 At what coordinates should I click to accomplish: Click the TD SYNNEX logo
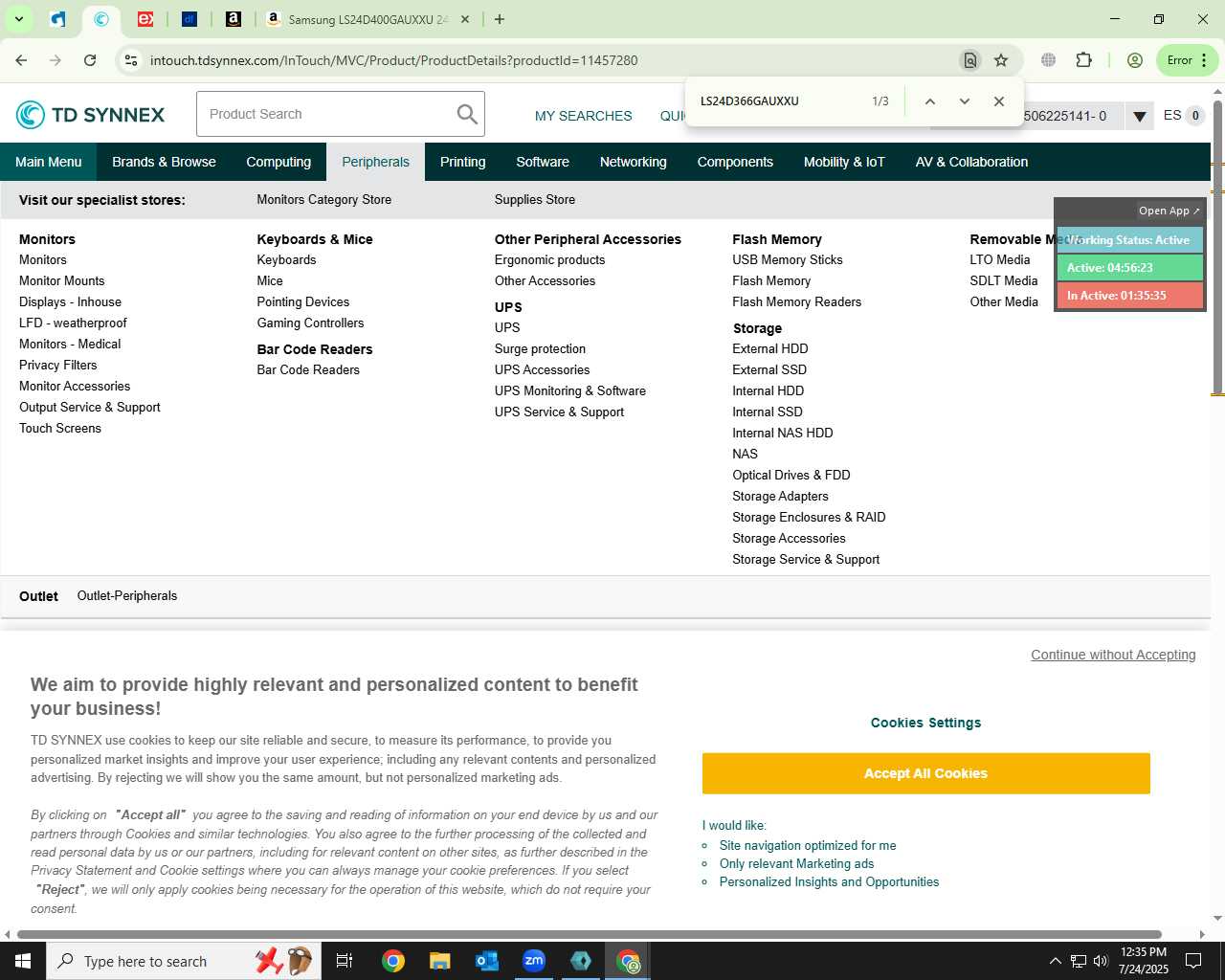tap(91, 115)
